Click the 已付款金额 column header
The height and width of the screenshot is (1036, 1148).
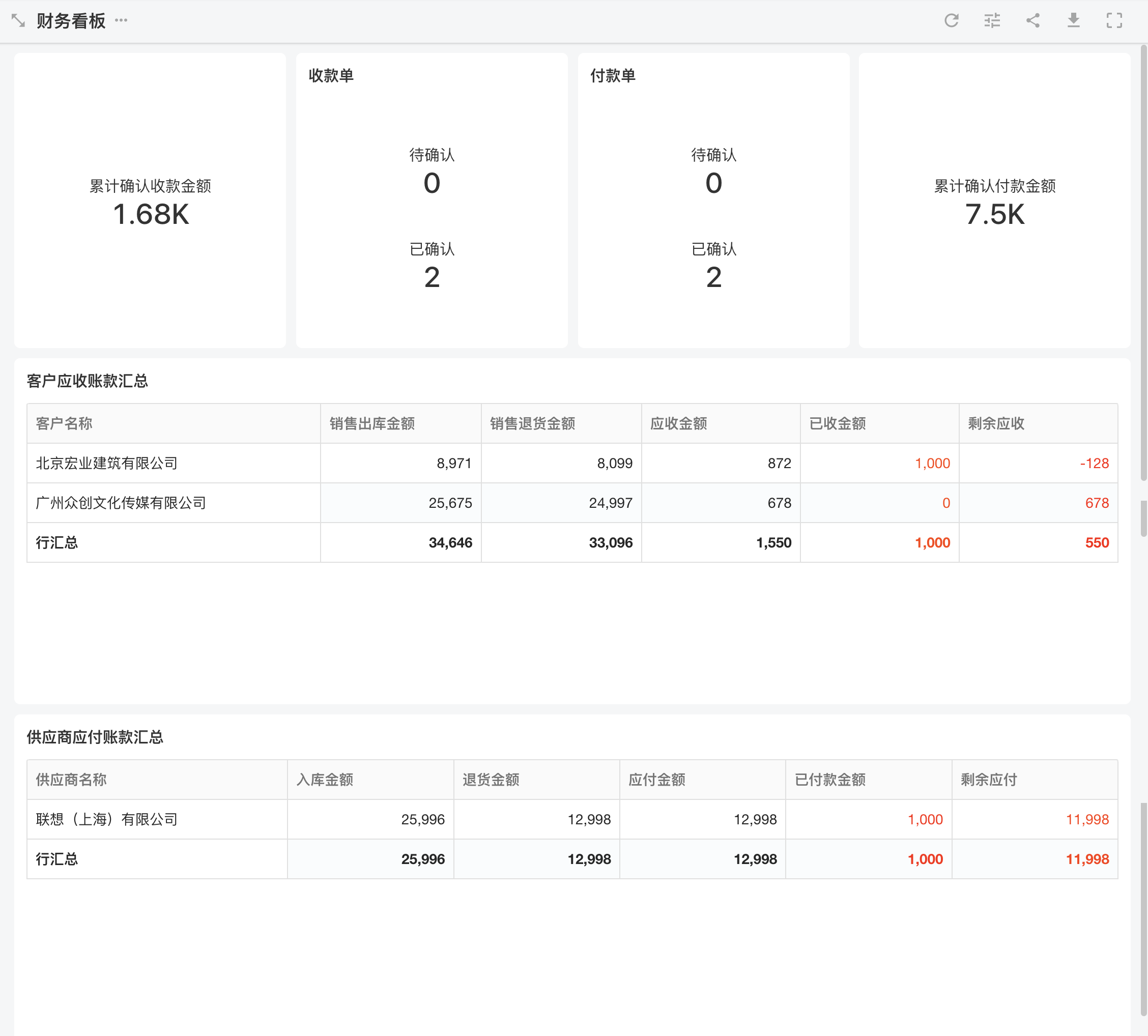869,780
